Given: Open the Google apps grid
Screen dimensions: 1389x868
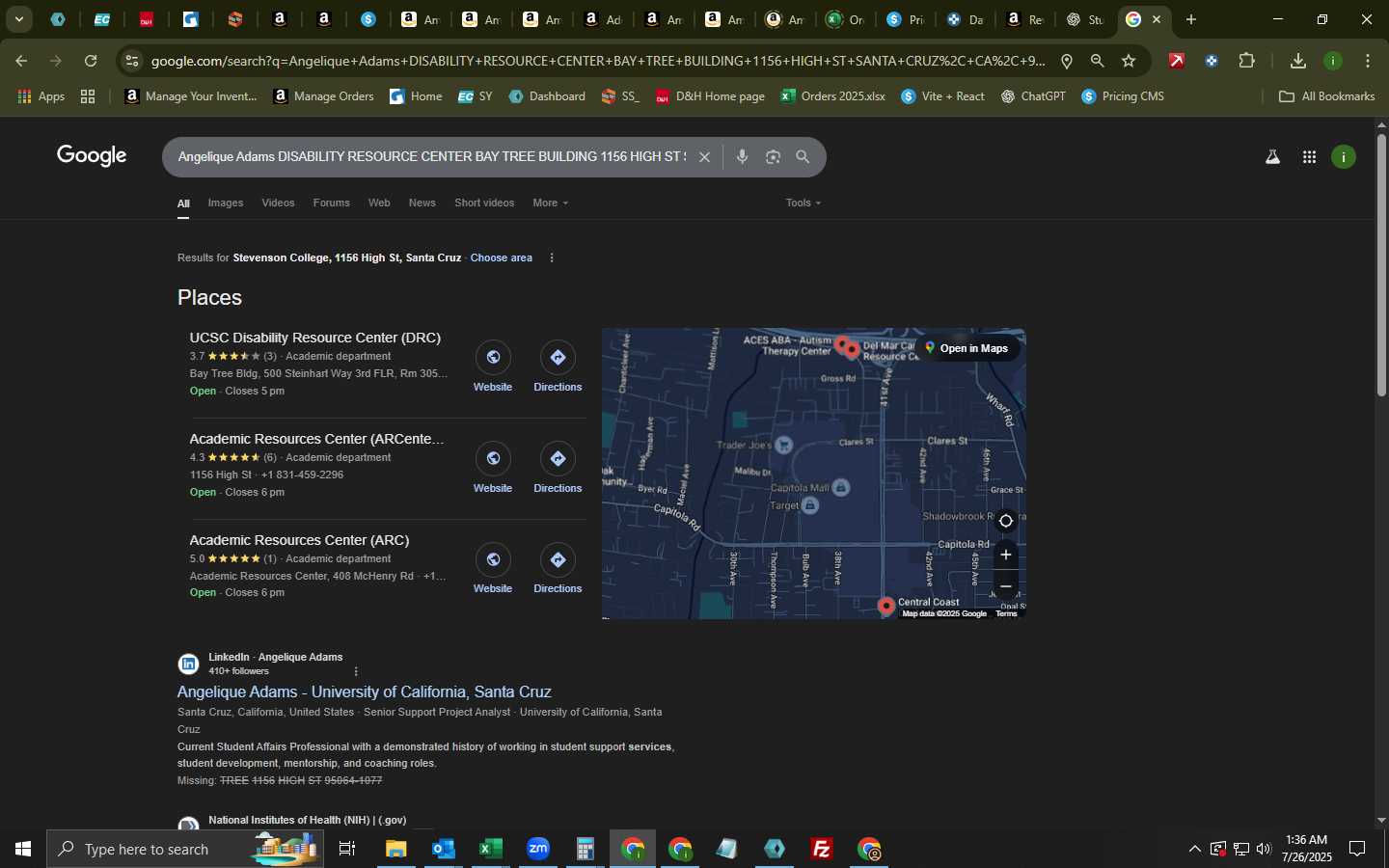Looking at the screenshot, I should click(x=1309, y=157).
